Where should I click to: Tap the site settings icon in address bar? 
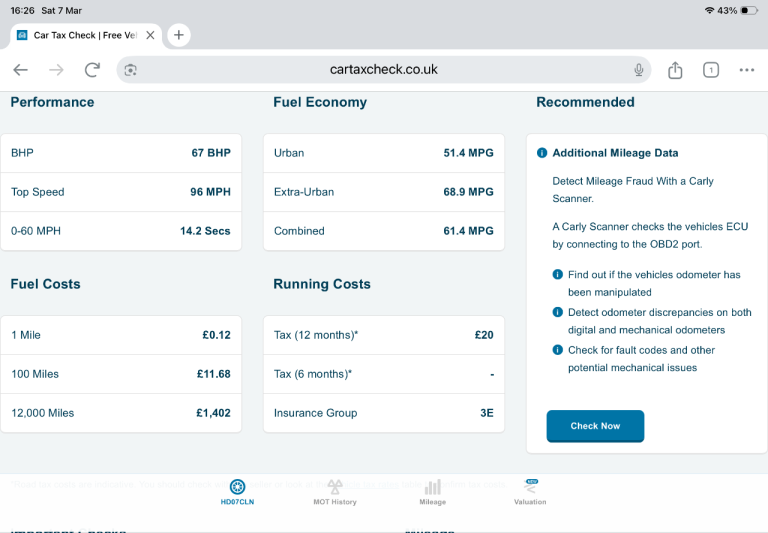pyautogui.click(x=130, y=70)
